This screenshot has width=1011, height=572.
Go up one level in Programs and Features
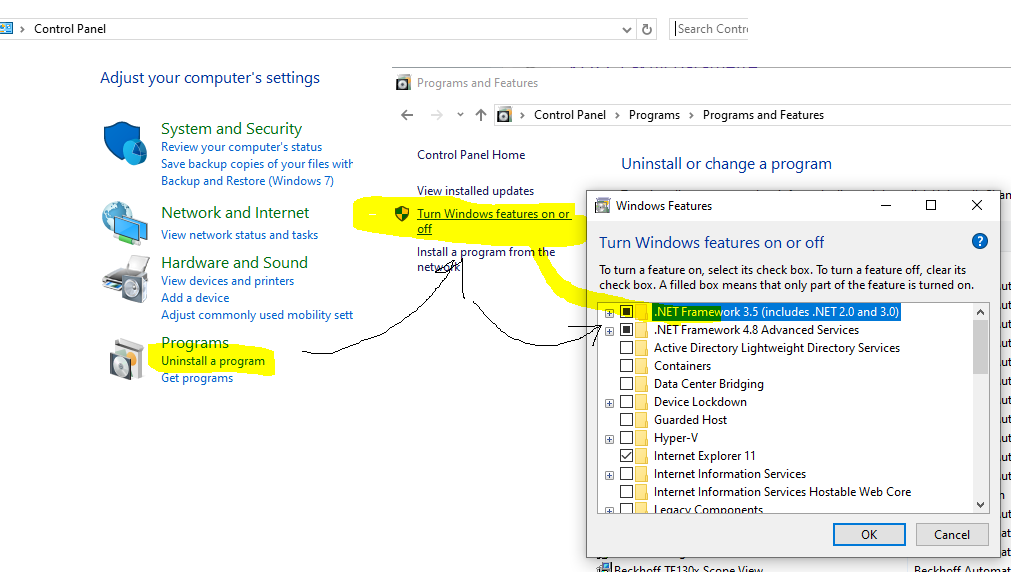coord(480,115)
